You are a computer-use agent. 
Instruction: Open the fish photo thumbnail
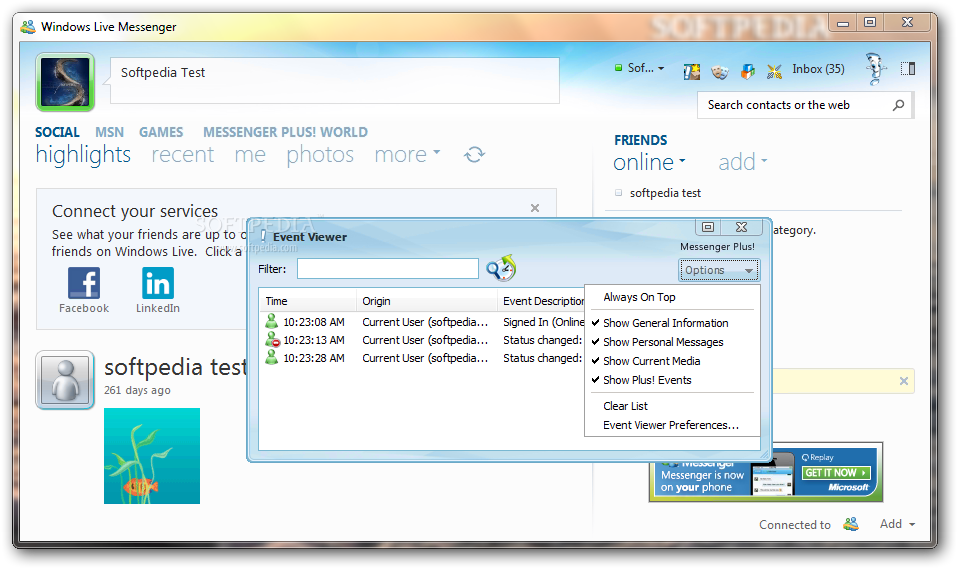(x=152, y=456)
